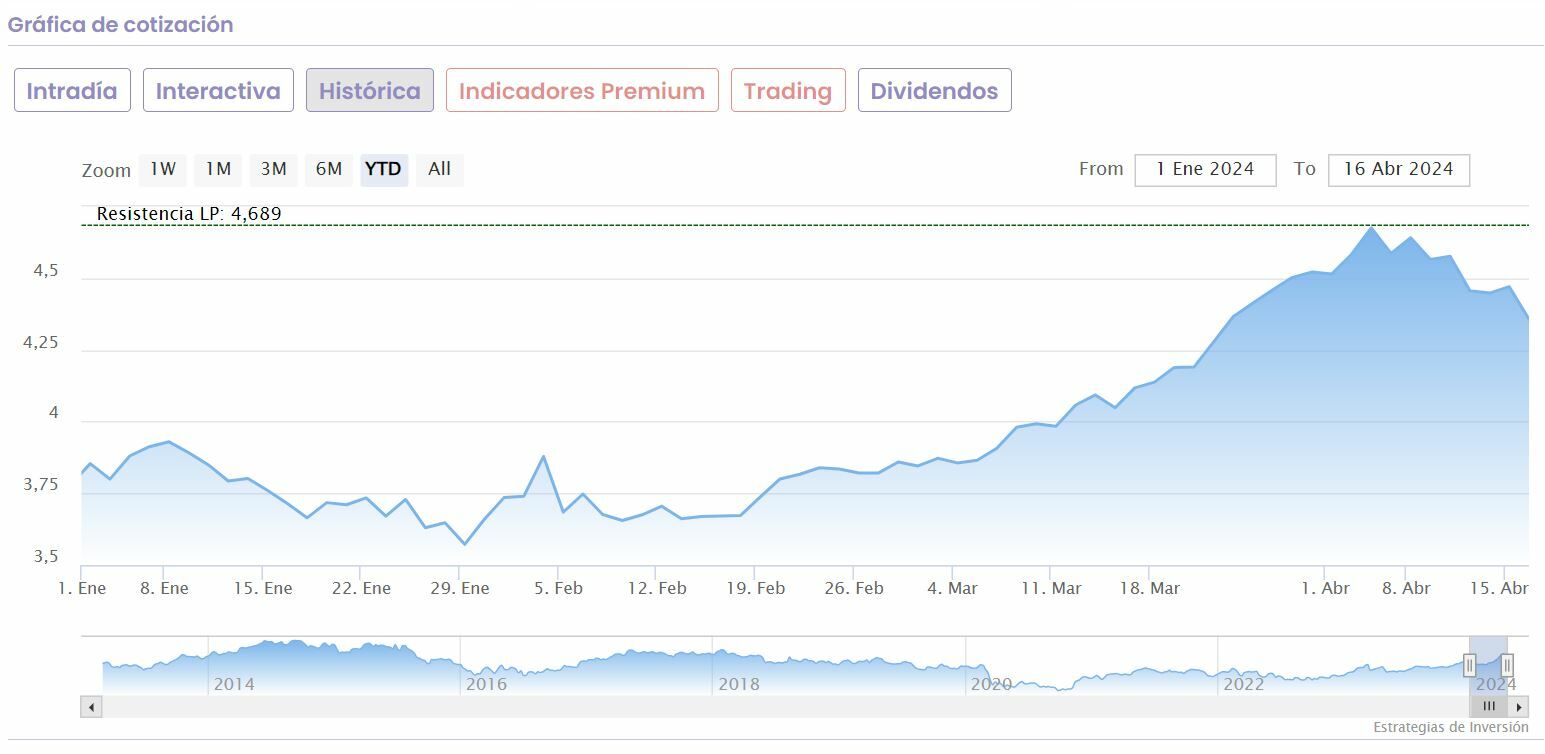Set zoom range to 1W
1545x754 pixels.
point(163,170)
